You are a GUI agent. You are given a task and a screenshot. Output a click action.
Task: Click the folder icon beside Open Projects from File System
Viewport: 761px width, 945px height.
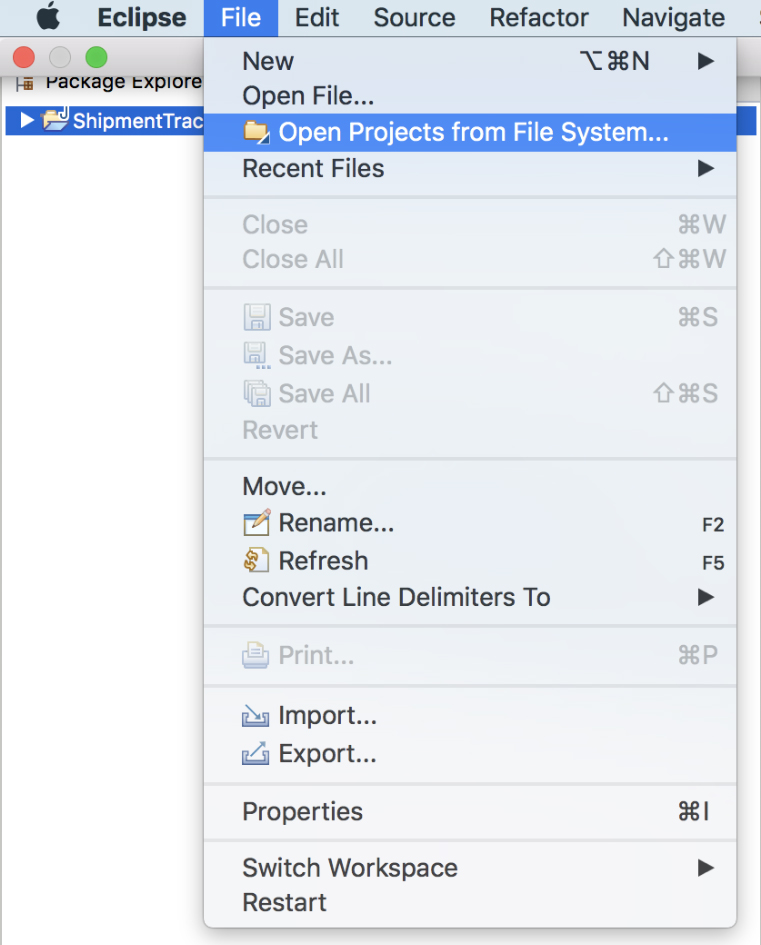coord(260,132)
